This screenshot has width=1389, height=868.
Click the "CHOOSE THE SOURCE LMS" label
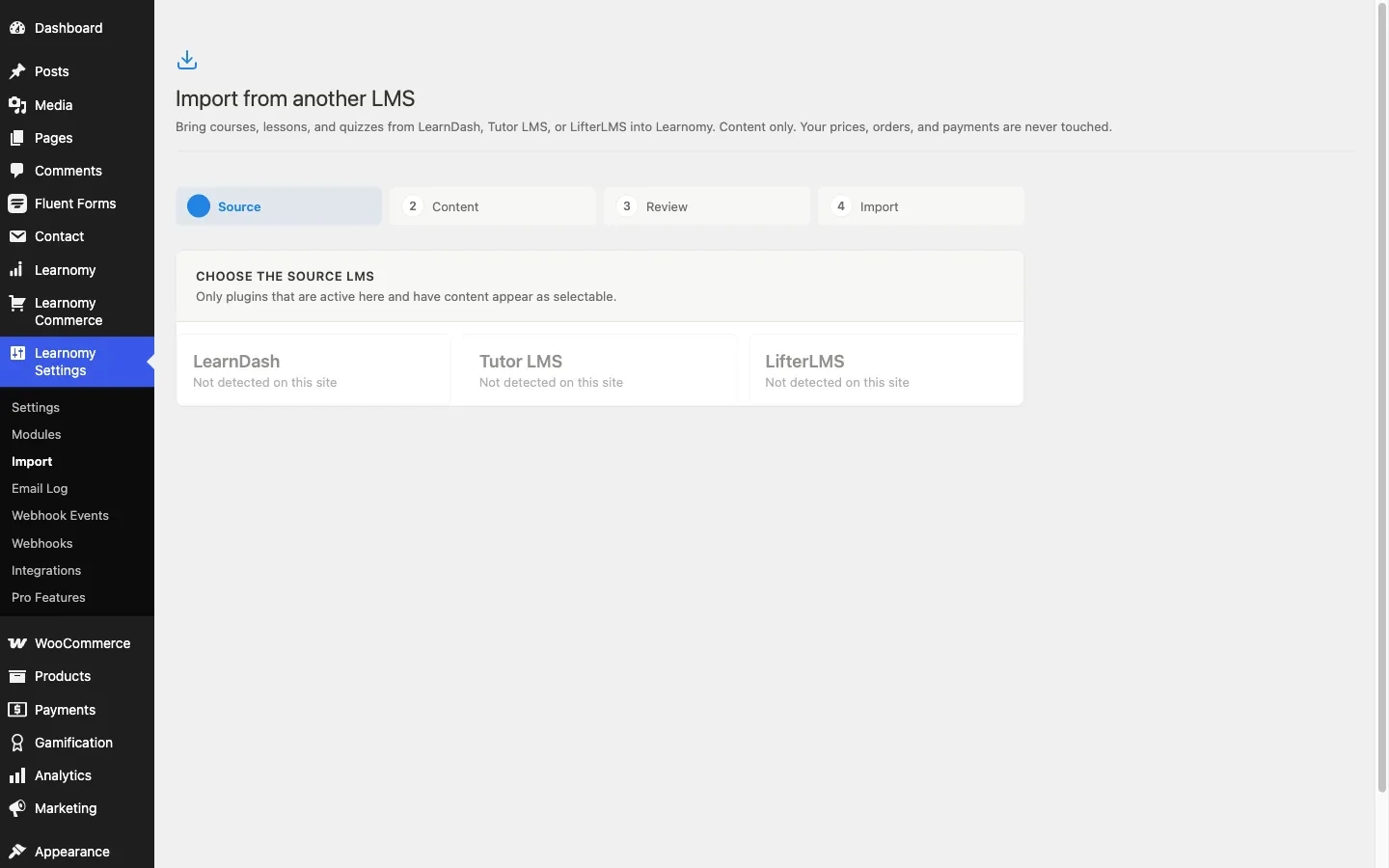coord(285,276)
